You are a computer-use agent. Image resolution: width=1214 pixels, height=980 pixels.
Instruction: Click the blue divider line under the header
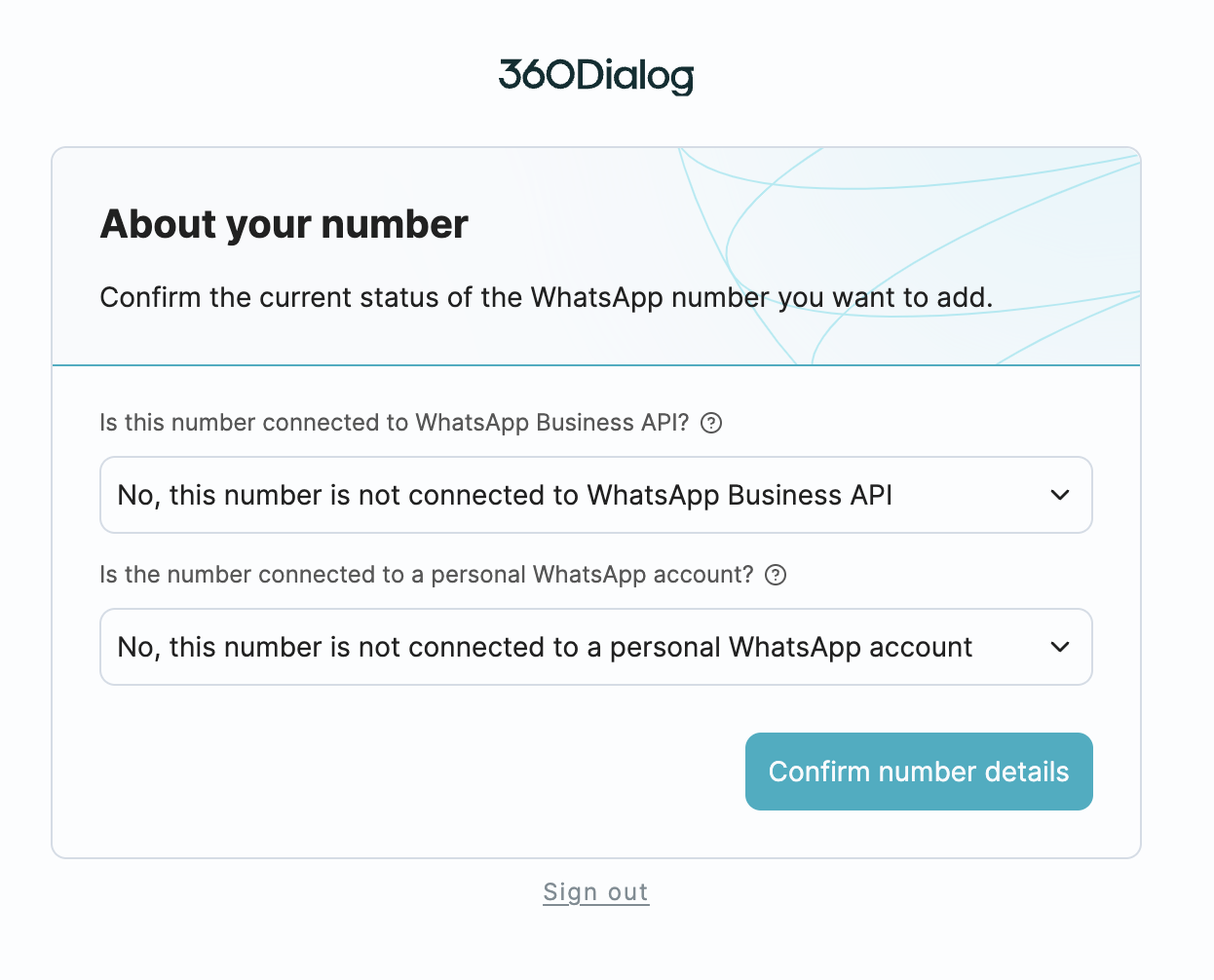point(390,365)
